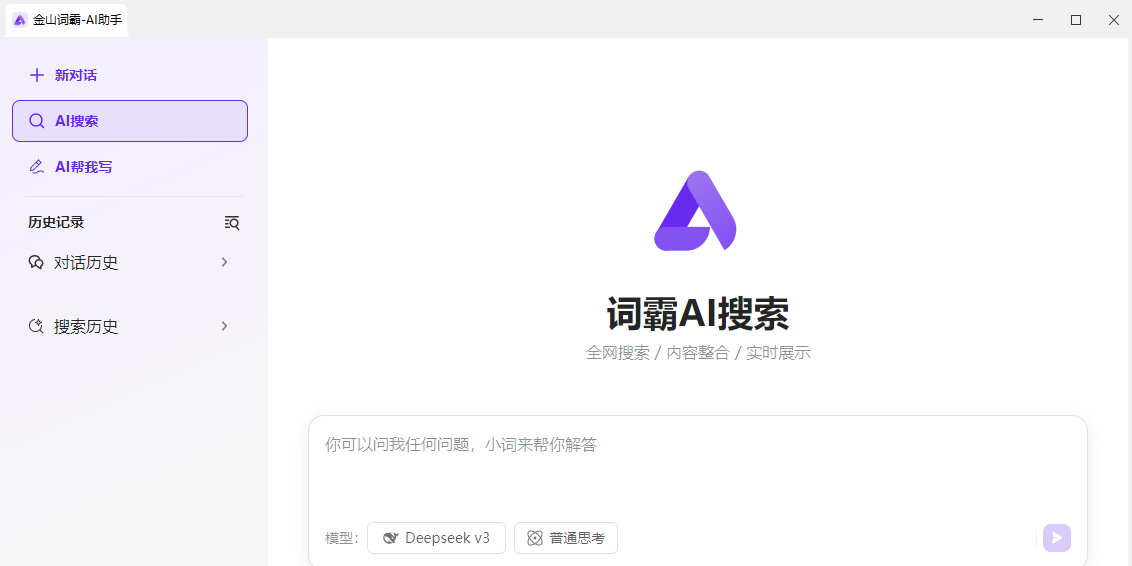
Task: Open the history search icon next to 历史记录
Action: (232, 222)
